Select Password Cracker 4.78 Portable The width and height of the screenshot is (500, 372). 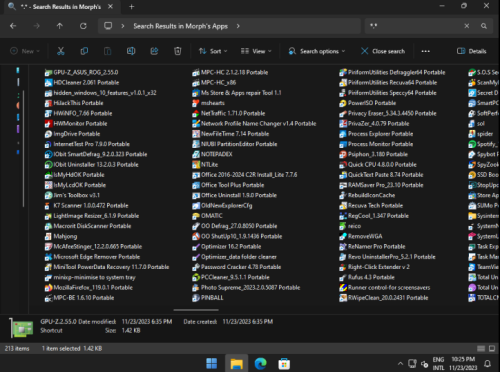click(x=237, y=267)
